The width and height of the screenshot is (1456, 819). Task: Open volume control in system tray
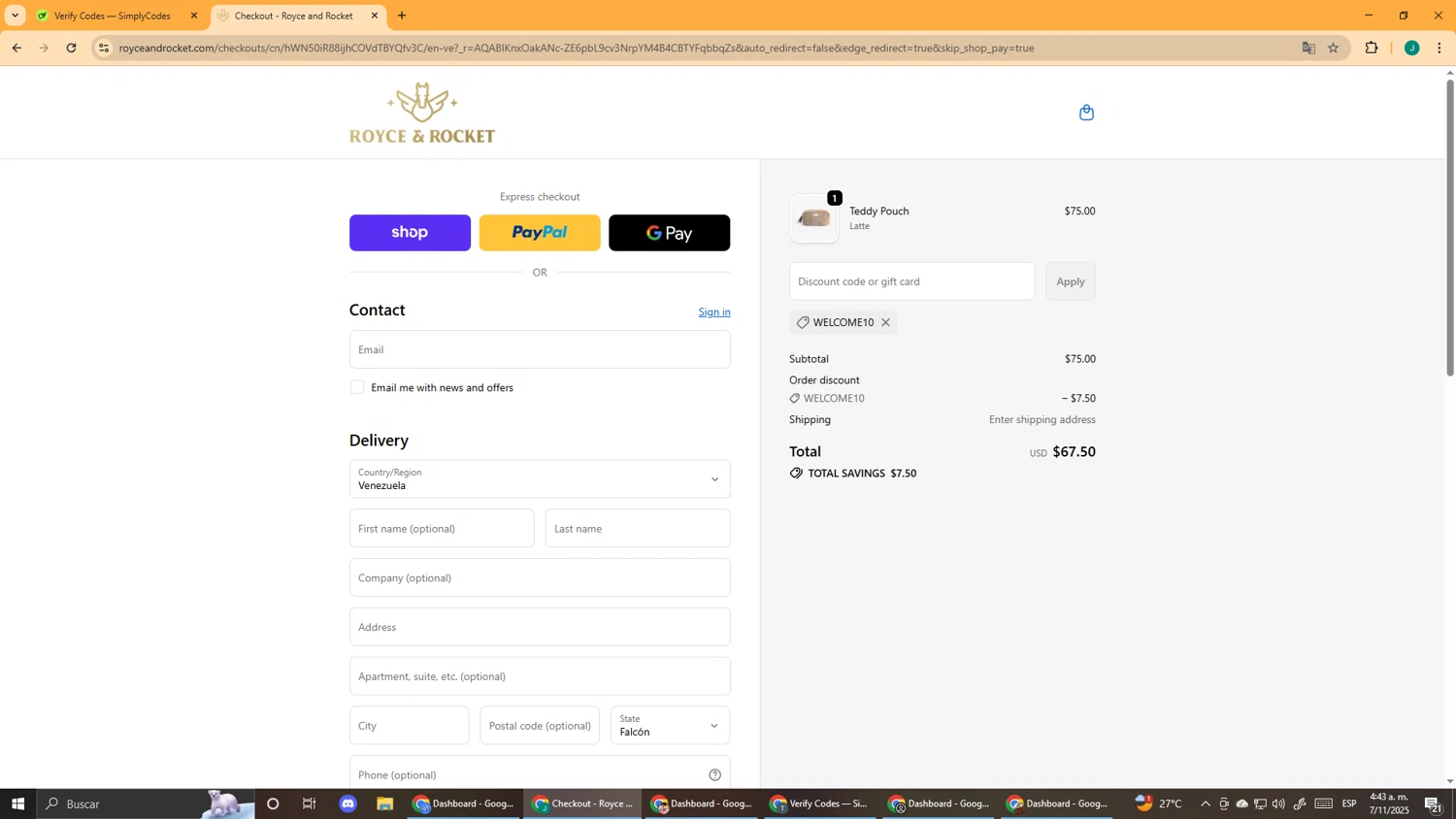coord(1278,803)
